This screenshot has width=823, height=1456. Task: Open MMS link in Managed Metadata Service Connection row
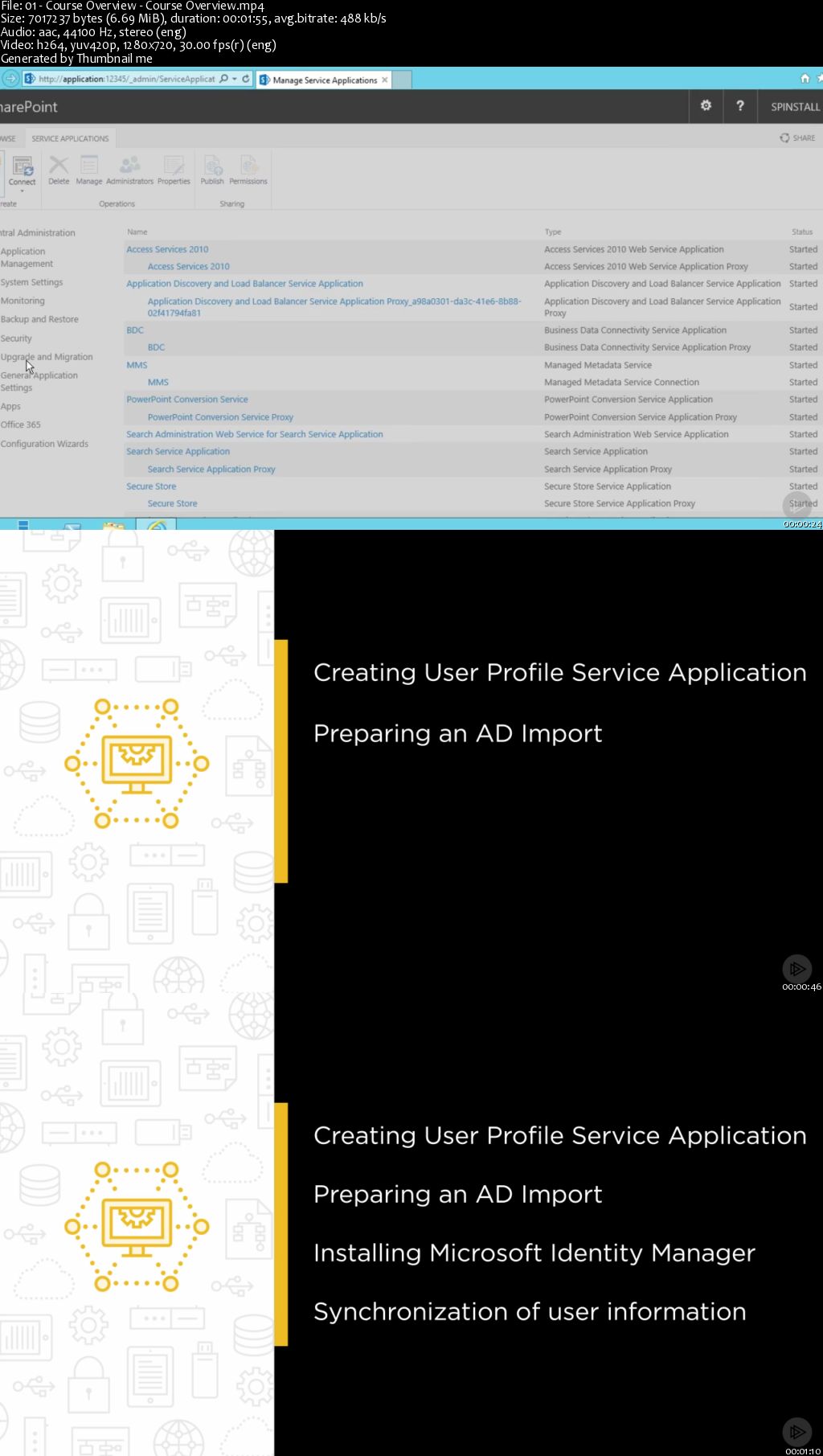[158, 382]
